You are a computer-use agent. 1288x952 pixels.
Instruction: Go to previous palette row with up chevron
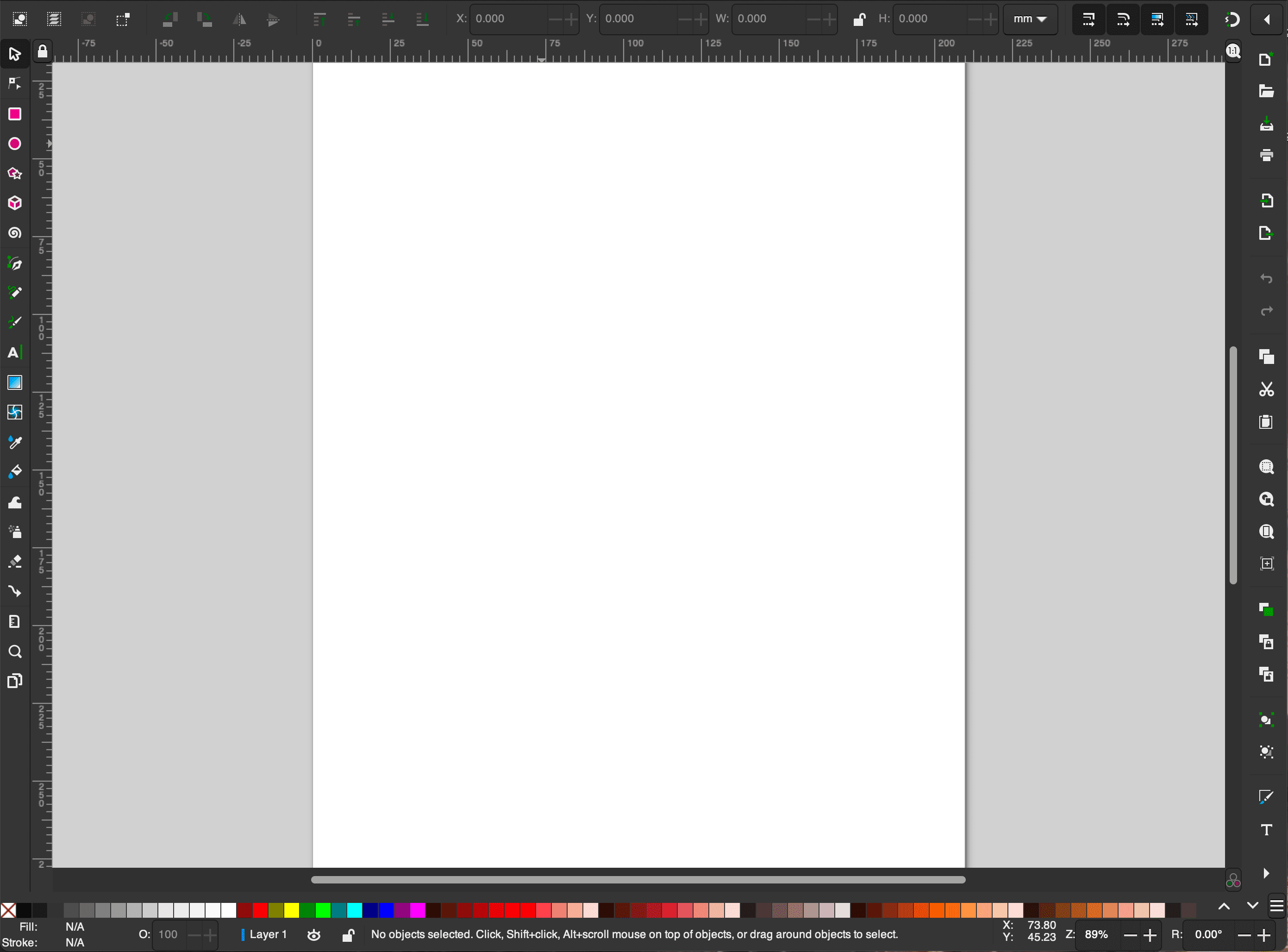click(x=1224, y=907)
